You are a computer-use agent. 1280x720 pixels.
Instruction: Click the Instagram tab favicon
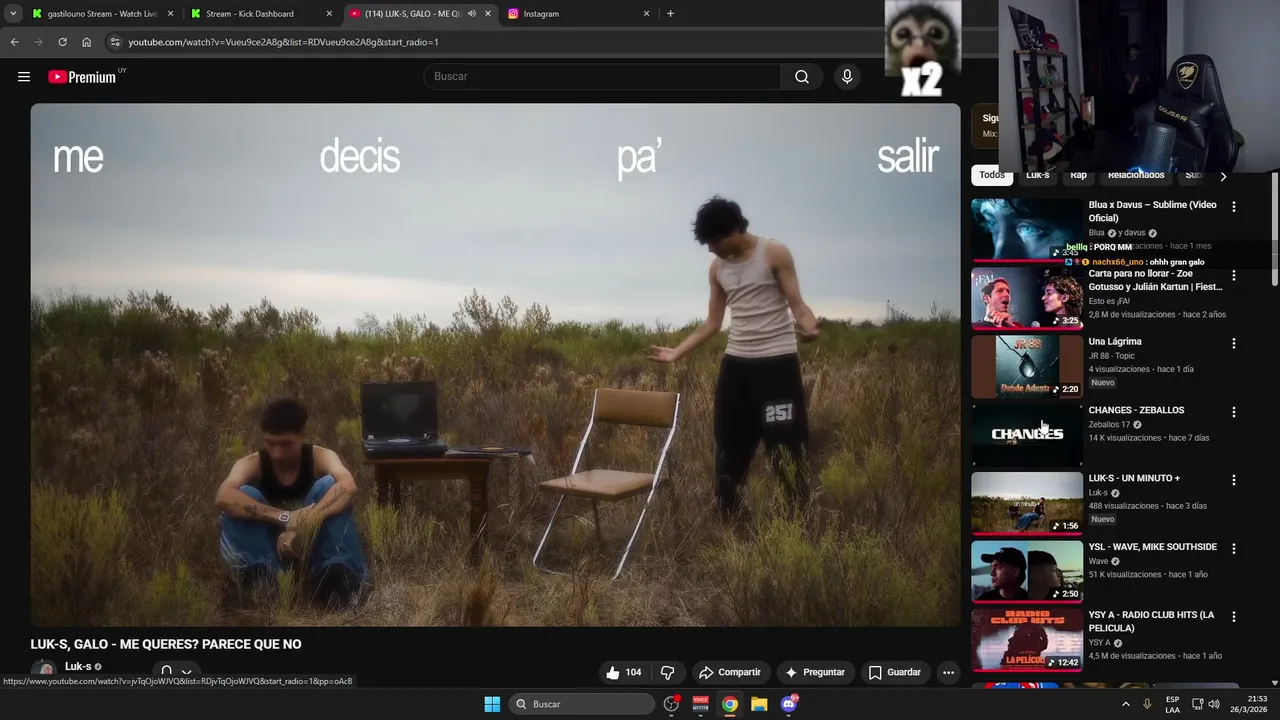click(x=513, y=14)
